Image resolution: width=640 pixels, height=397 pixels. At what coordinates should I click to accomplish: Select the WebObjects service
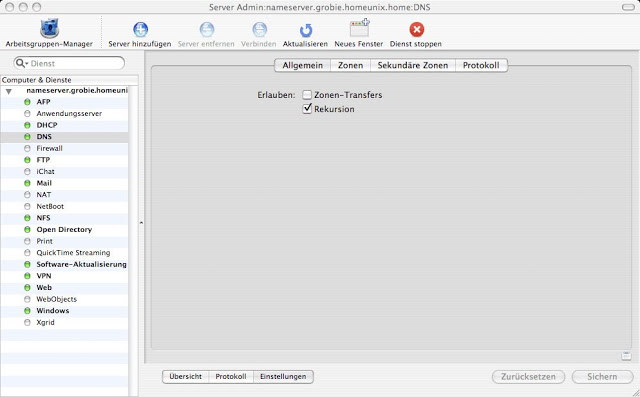coord(64,299)
